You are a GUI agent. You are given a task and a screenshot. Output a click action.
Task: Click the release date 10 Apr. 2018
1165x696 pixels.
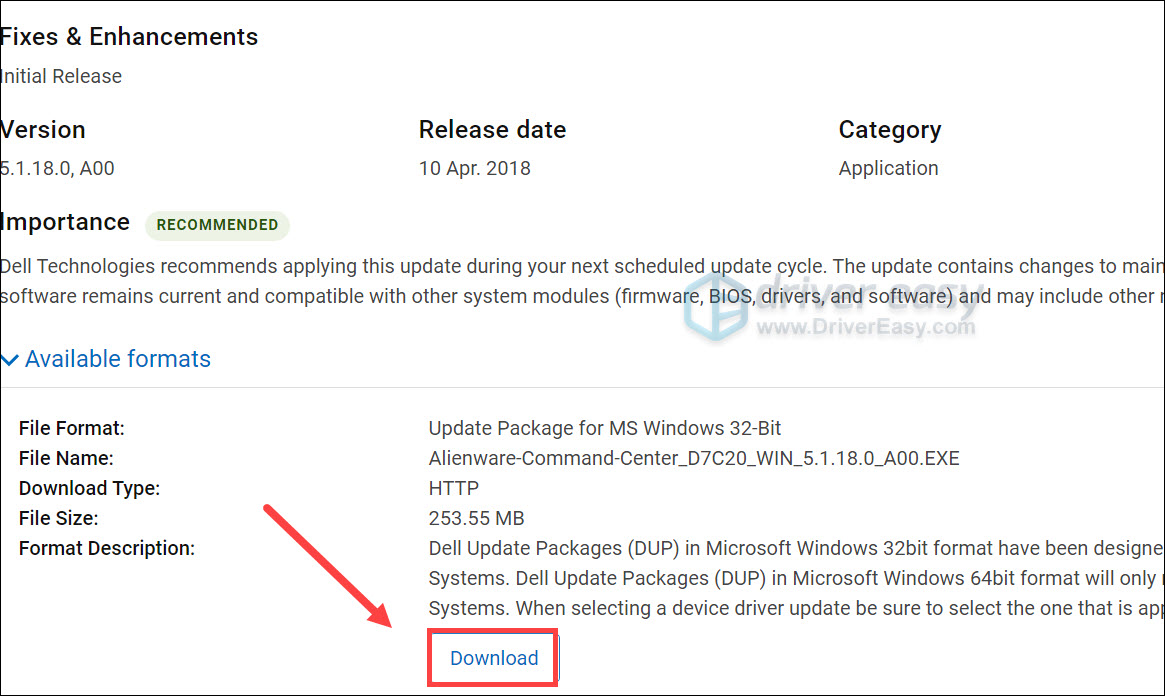click(x=474, y=168)
